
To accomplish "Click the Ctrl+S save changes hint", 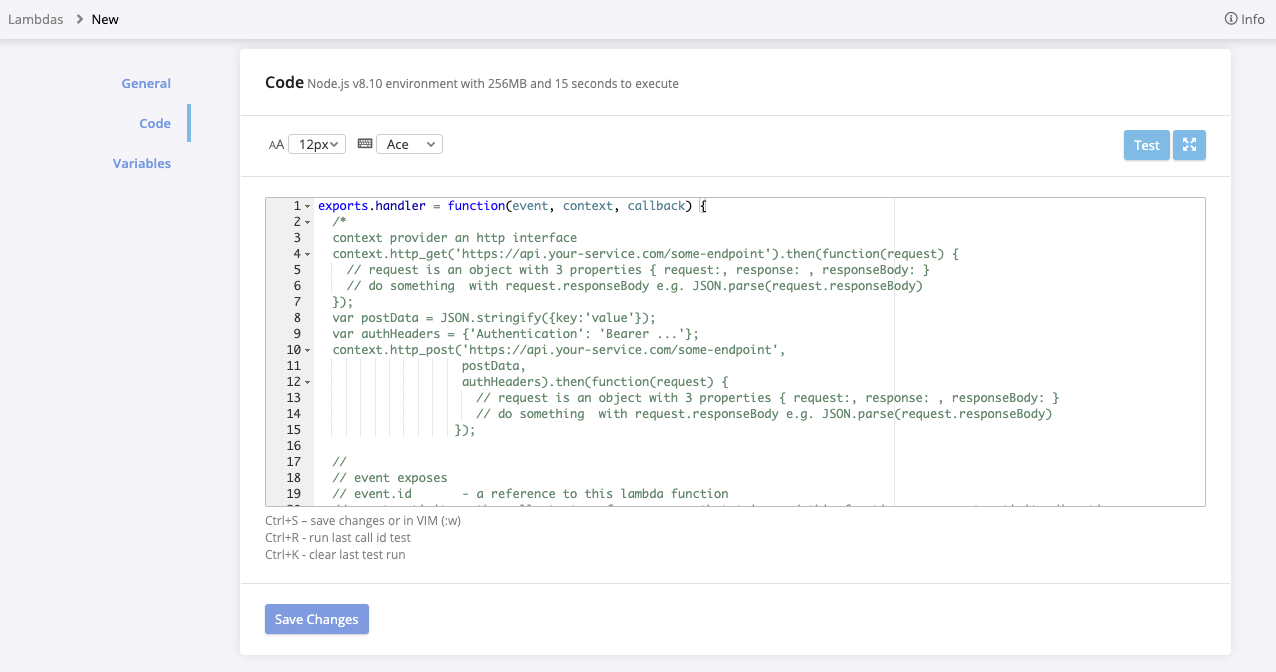I will point(363,520).
